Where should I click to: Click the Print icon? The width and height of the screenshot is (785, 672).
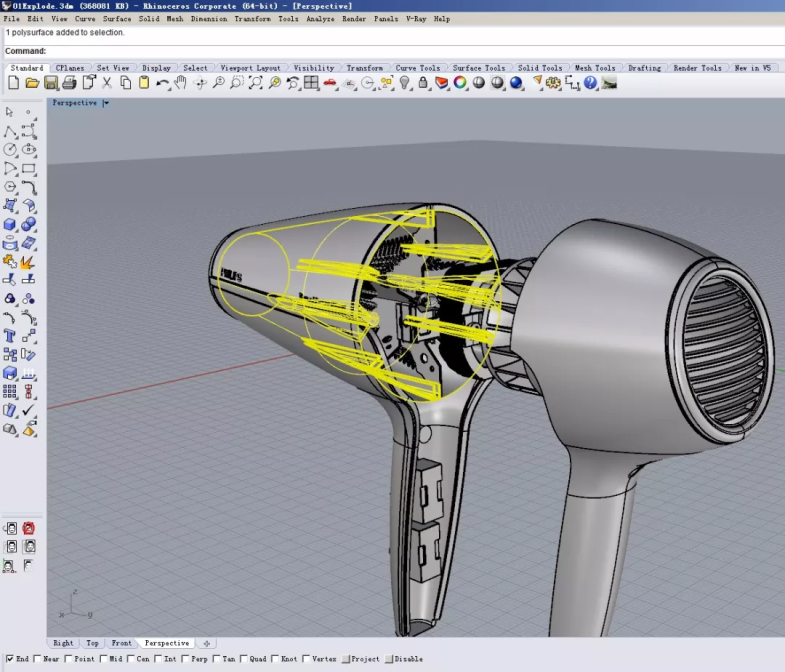click(69, 83)
